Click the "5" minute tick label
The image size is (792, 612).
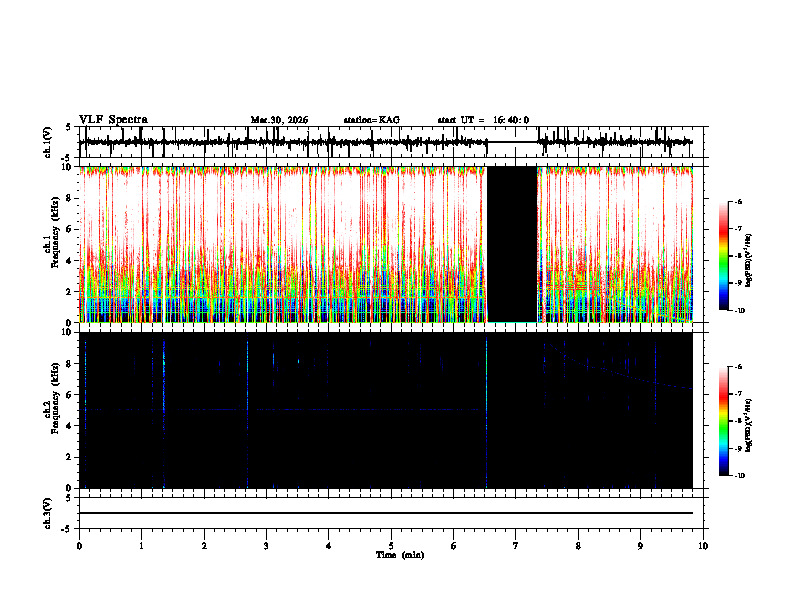391,546
